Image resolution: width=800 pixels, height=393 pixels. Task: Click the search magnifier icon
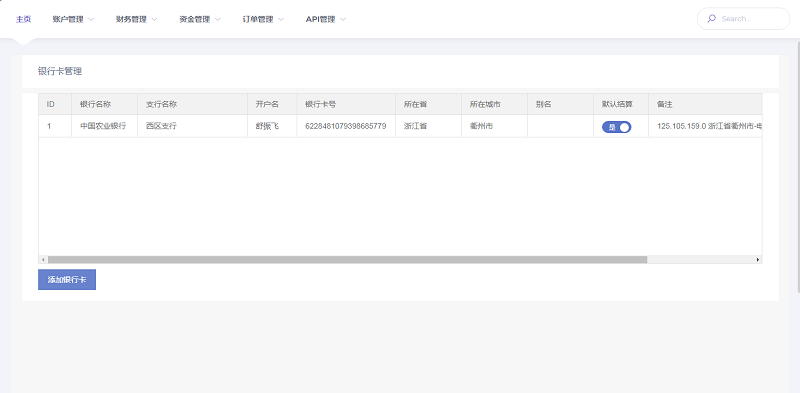click(x=712, y=19)
